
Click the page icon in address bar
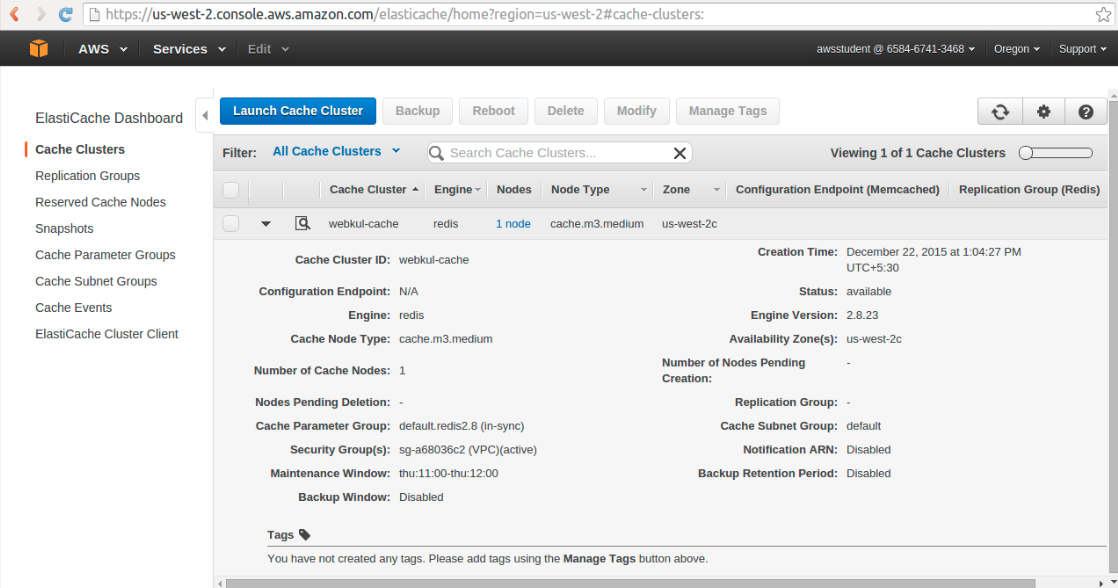pyautogui.click(x=94, y=14)
